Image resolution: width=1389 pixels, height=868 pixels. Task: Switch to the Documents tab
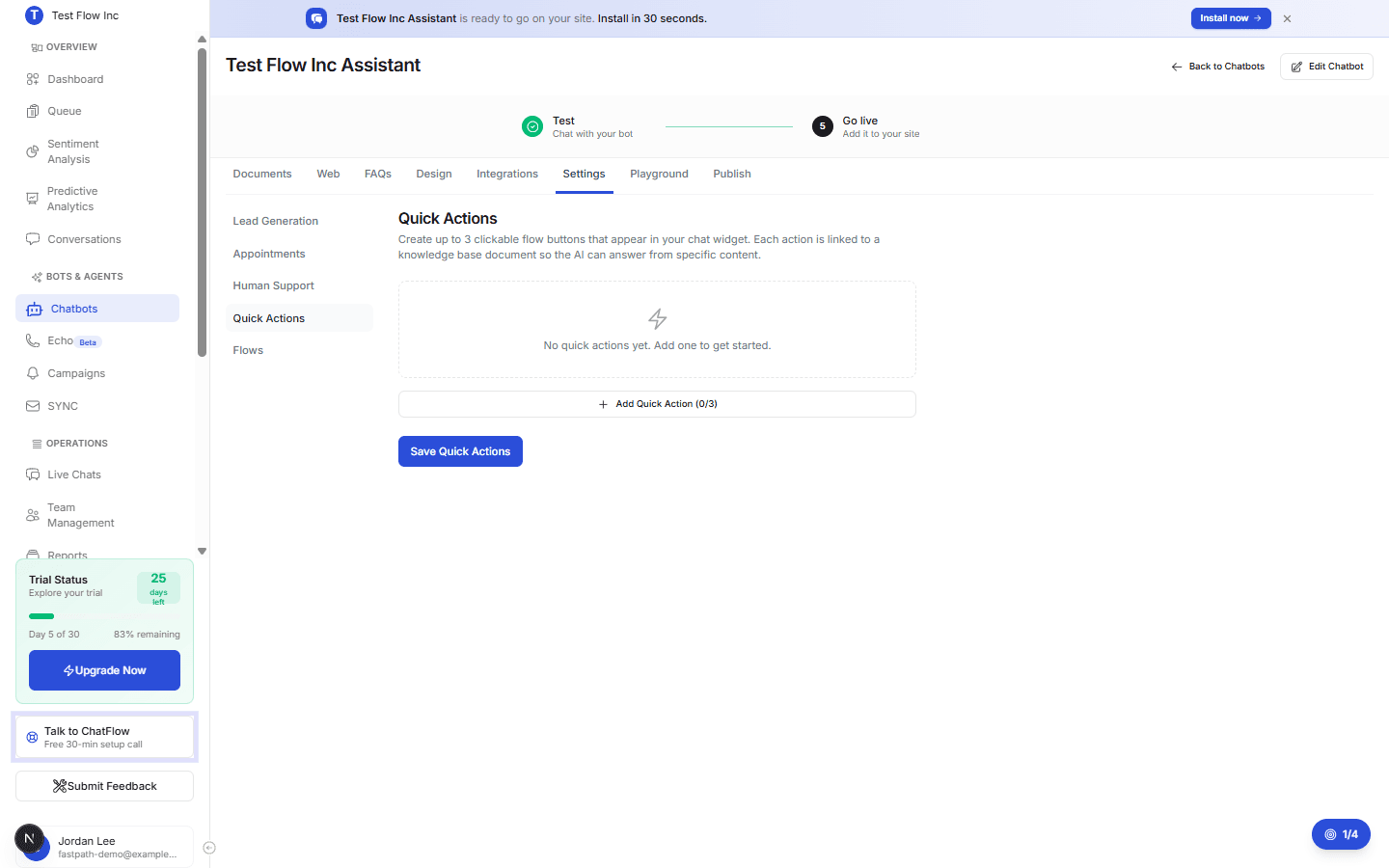(262, 174)
